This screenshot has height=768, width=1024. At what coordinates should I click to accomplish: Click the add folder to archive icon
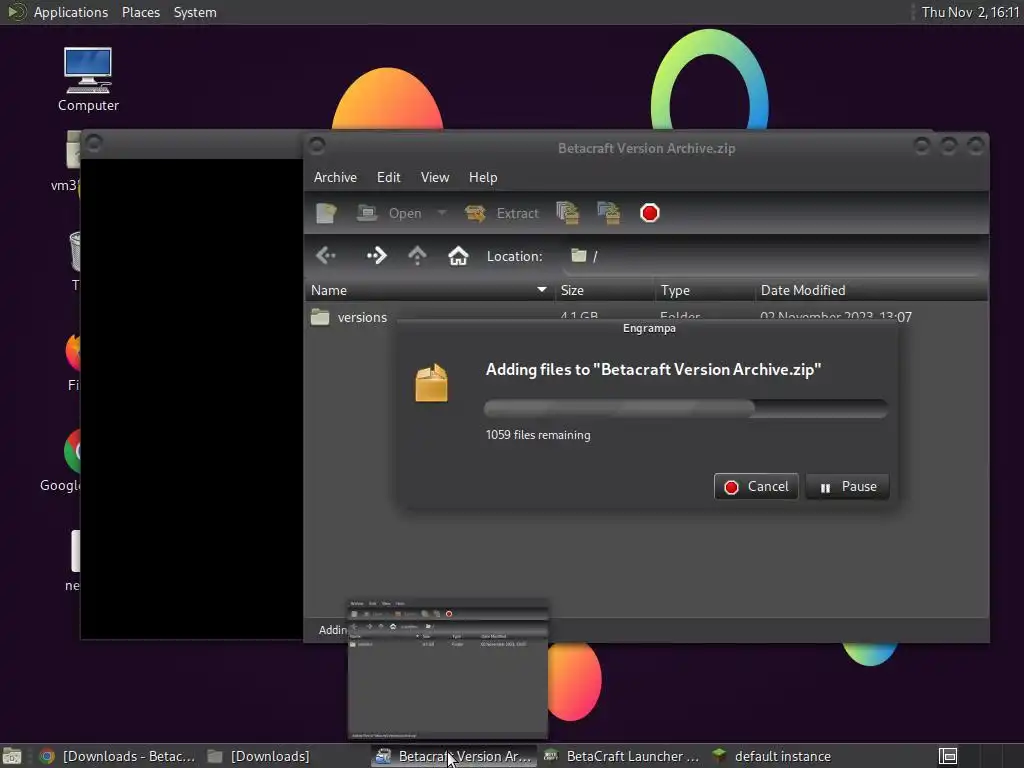click(609, 213)
